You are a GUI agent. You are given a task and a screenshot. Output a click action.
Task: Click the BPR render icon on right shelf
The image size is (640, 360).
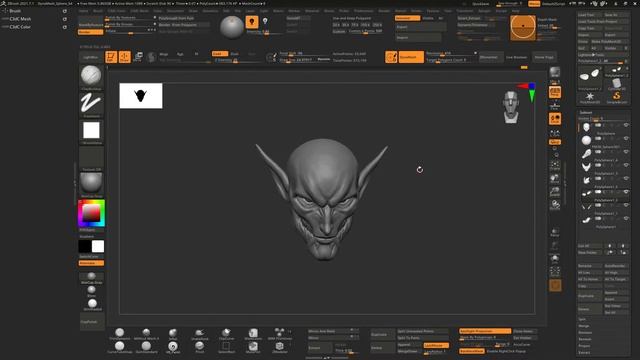pos(555,73)
